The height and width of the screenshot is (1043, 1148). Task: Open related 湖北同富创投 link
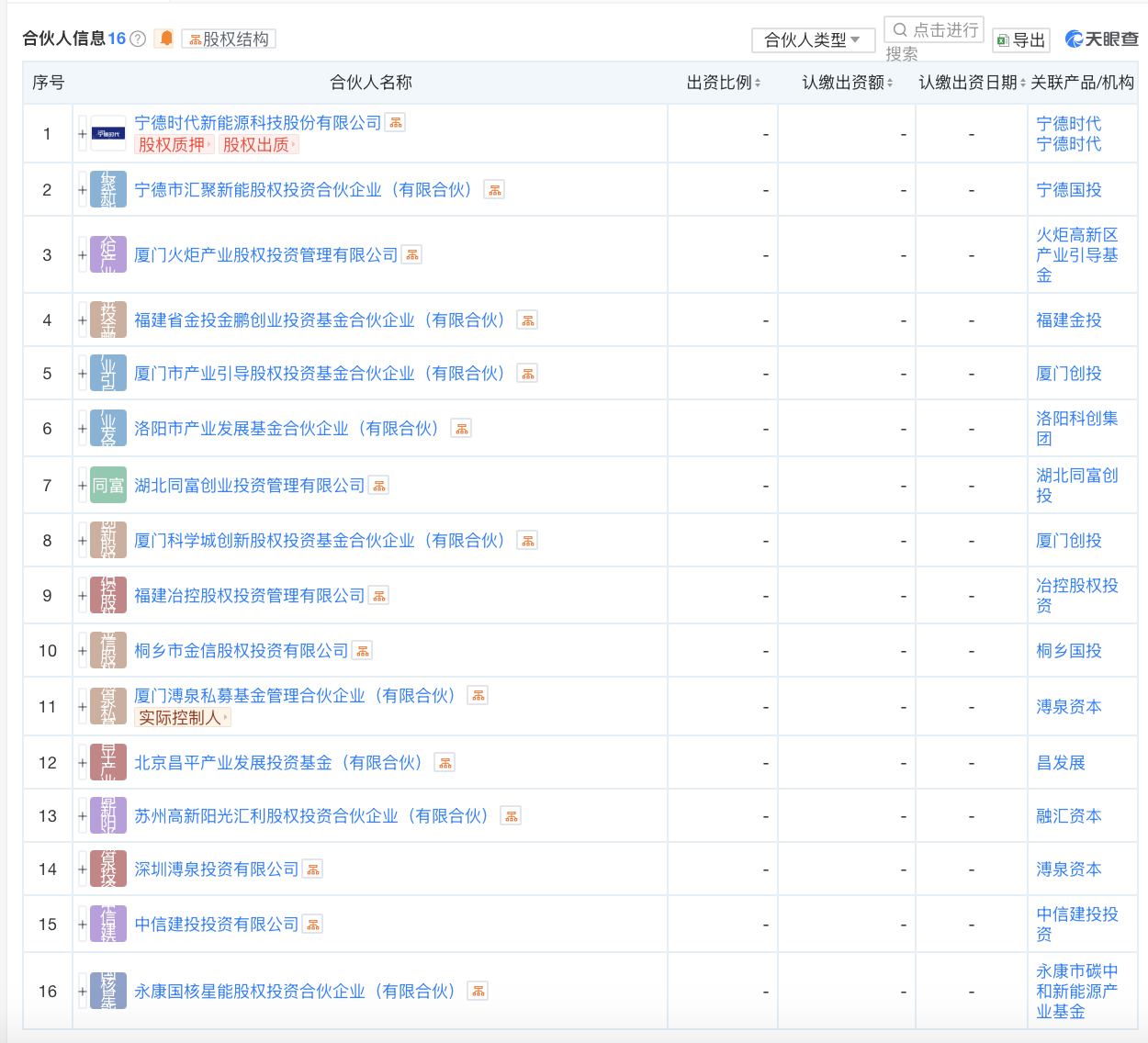tap(1077, 486)
